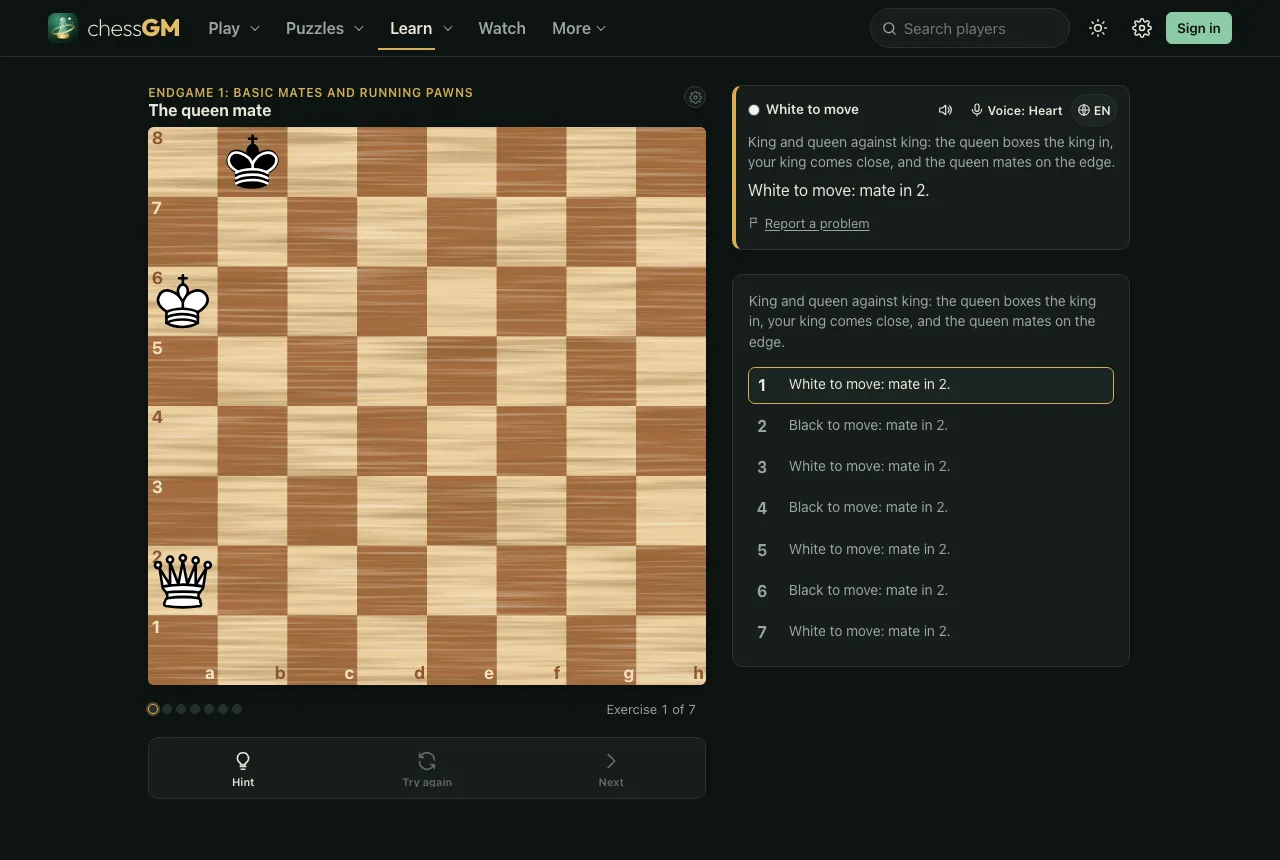Screen dimensions: 1280x860
Task: Click the Report a problem link
Action: [817, 224]
